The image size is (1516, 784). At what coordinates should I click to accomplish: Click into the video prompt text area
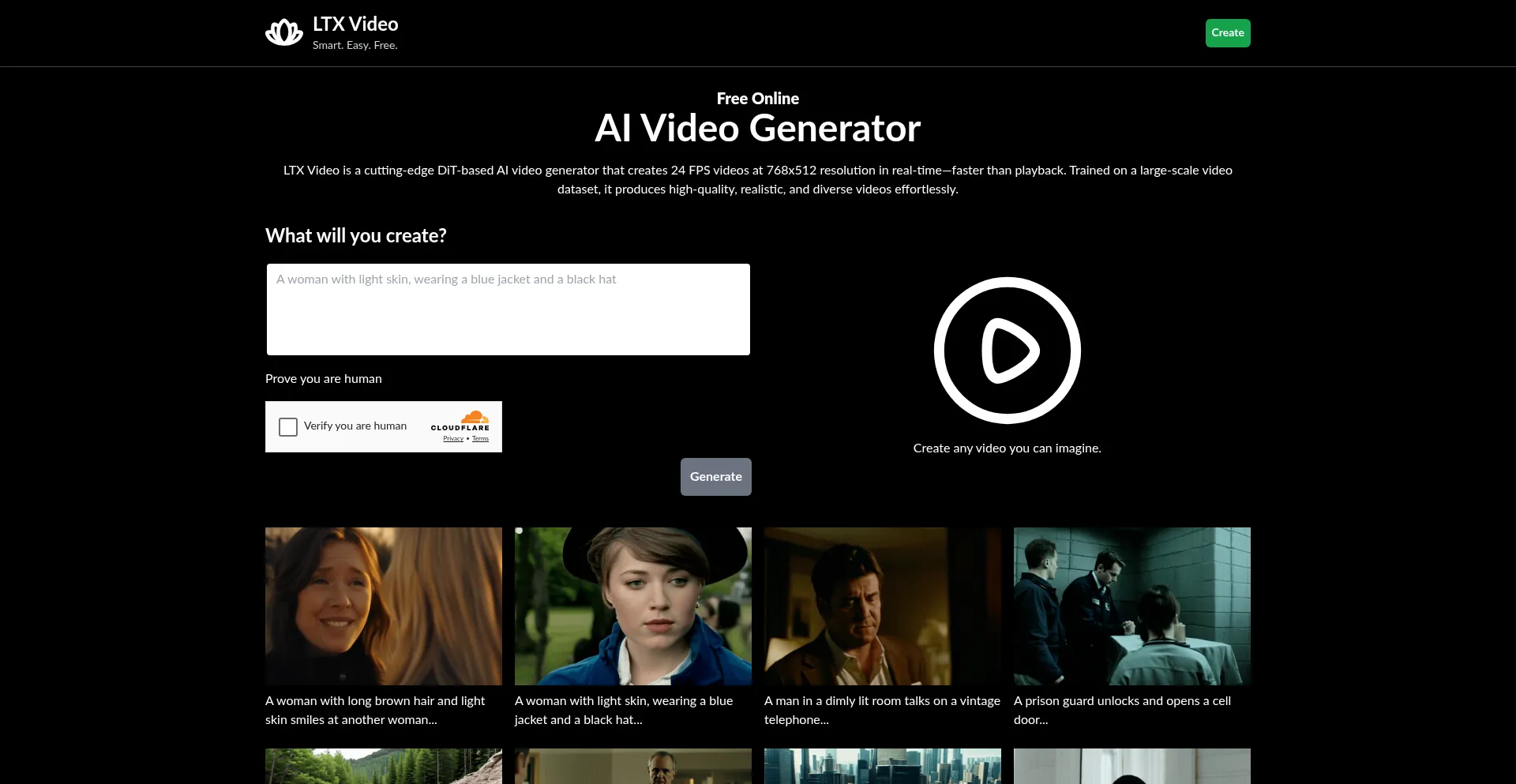click(x=508, y=309)
